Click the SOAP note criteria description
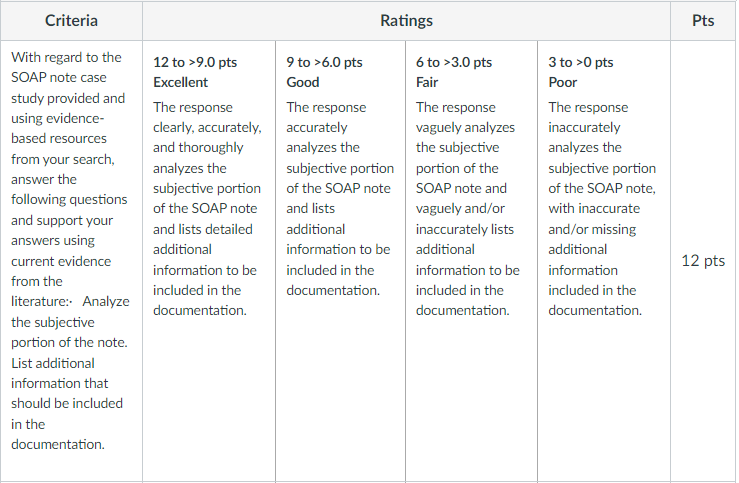This screenshot has width=739, height=483. click(x=70, y=251)
